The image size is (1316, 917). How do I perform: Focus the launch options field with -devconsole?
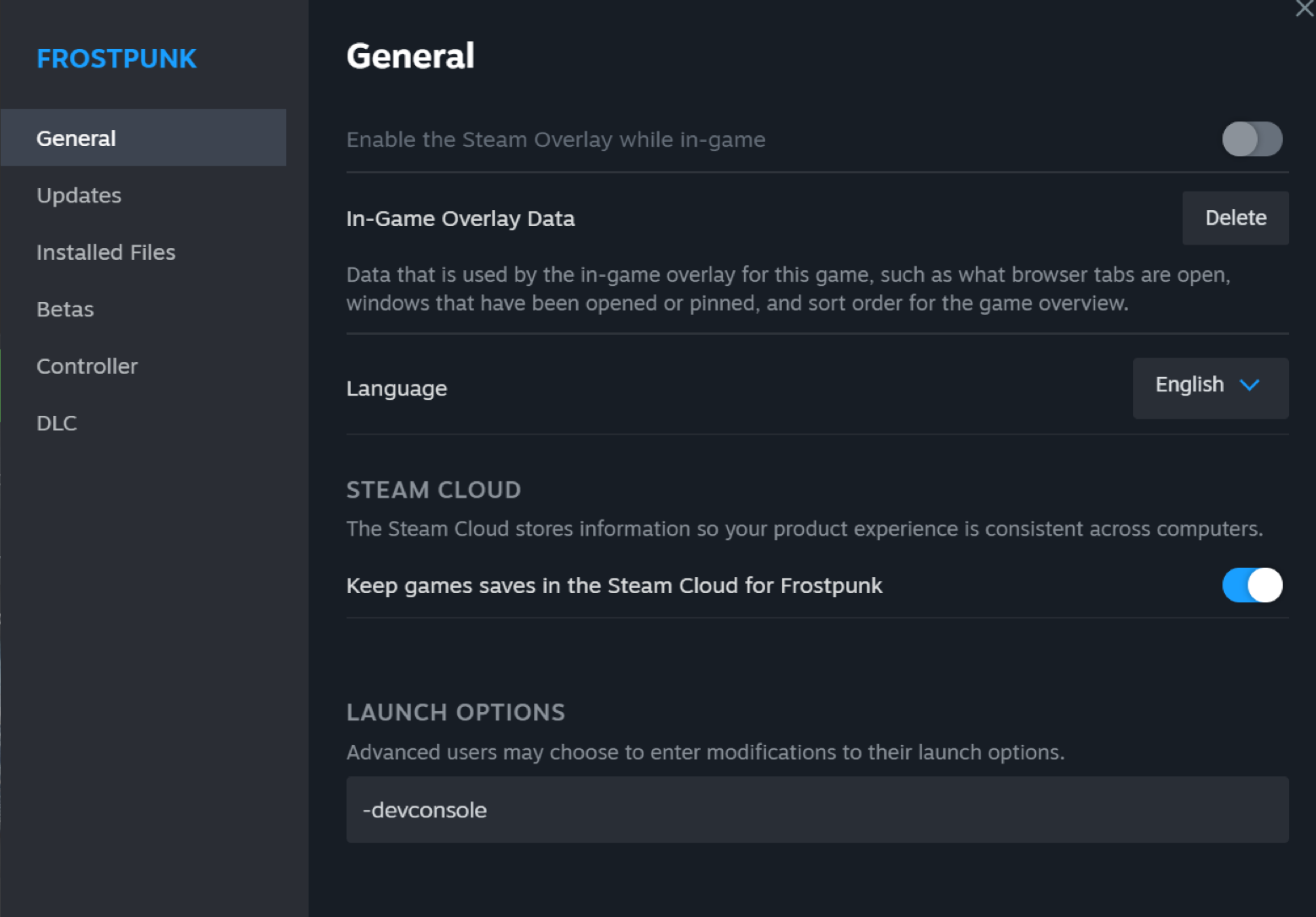click(817, 810)
